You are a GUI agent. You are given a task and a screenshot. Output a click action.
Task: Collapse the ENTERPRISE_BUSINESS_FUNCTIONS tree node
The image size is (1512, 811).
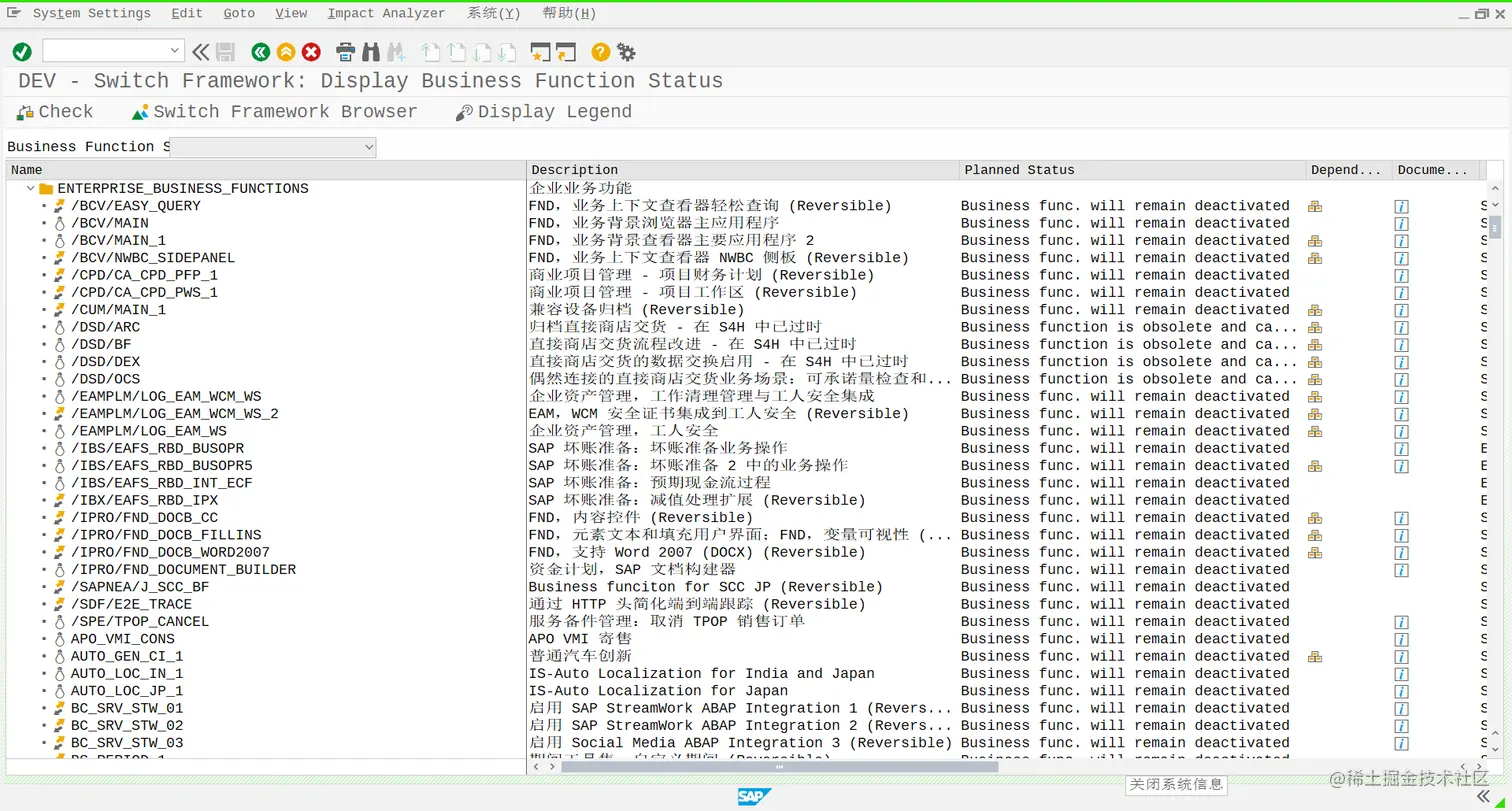[x=31, y=188]
